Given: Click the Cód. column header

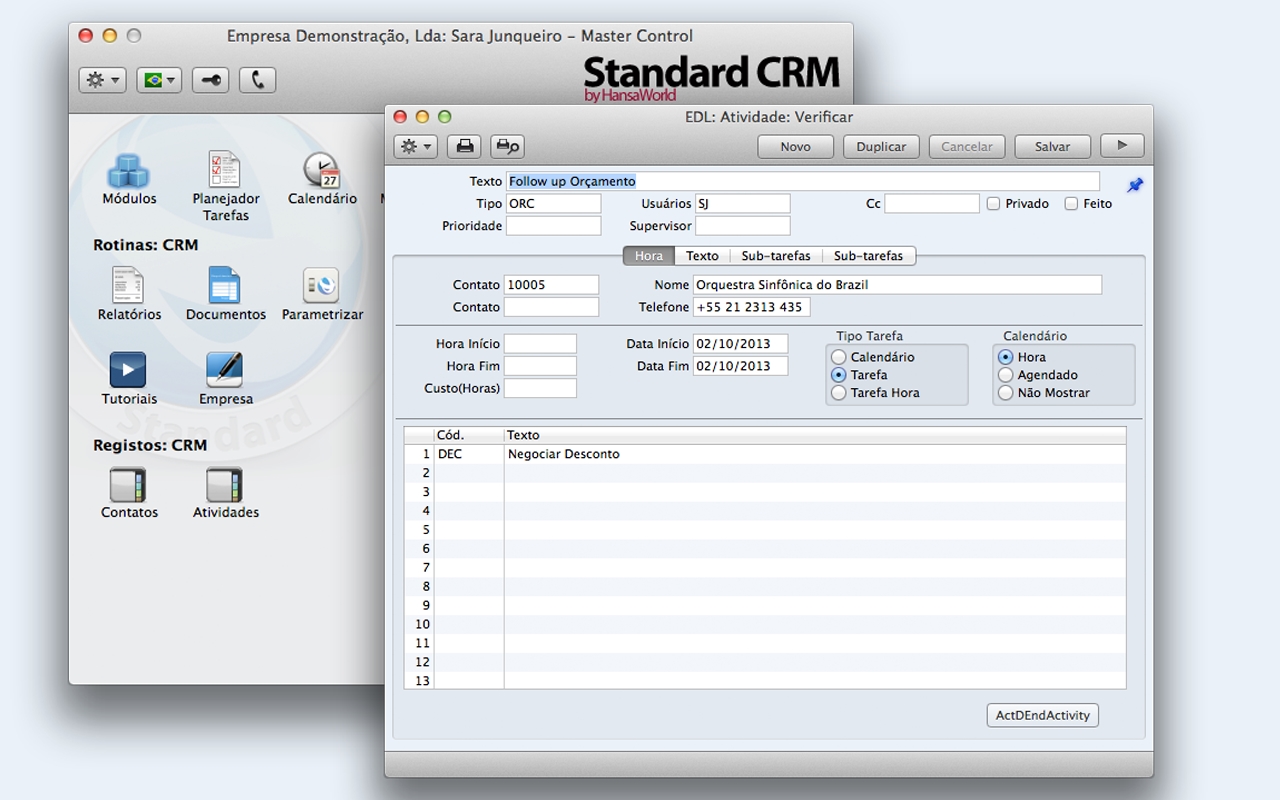Looking at the screenshot, I should click(x=469, y=435).
